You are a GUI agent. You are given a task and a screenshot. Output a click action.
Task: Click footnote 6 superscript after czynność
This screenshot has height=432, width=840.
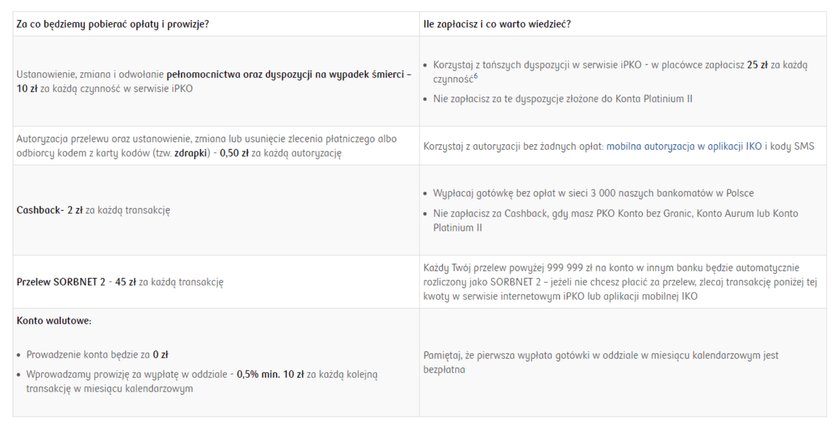point(476,76)
